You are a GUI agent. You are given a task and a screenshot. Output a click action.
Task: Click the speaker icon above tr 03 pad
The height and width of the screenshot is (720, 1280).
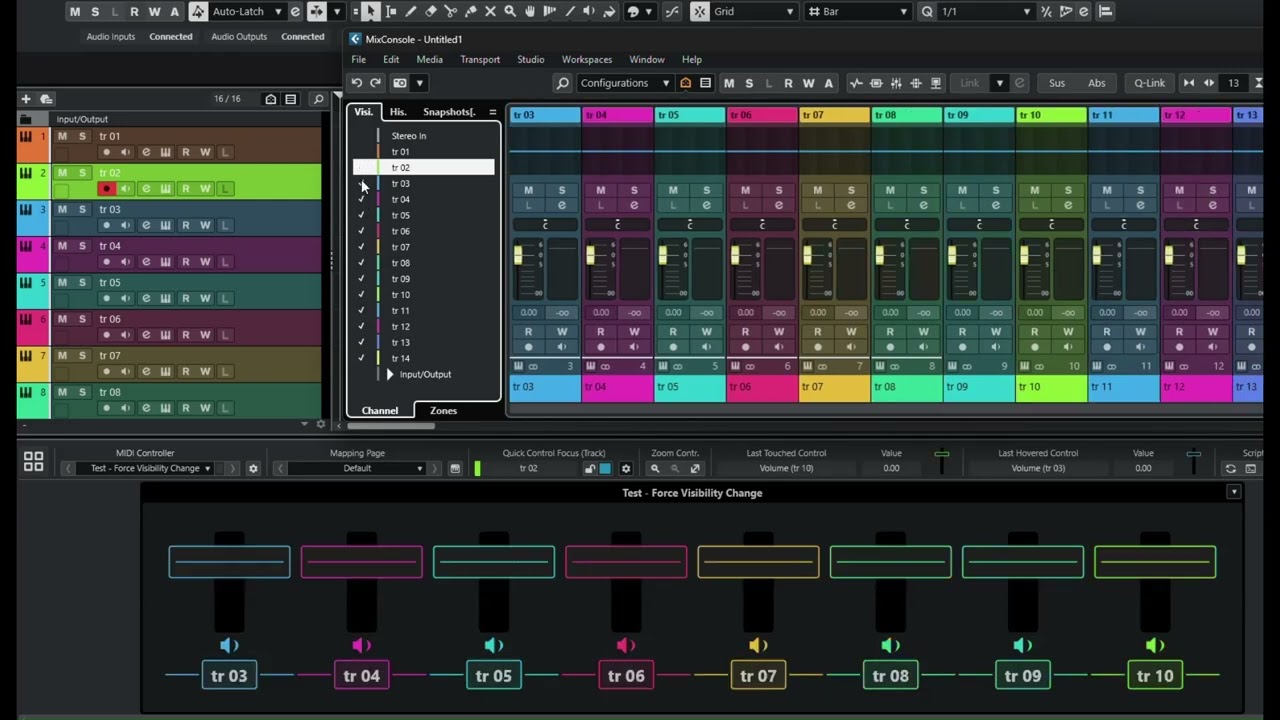pyautogui.click(x=229, y=645)
